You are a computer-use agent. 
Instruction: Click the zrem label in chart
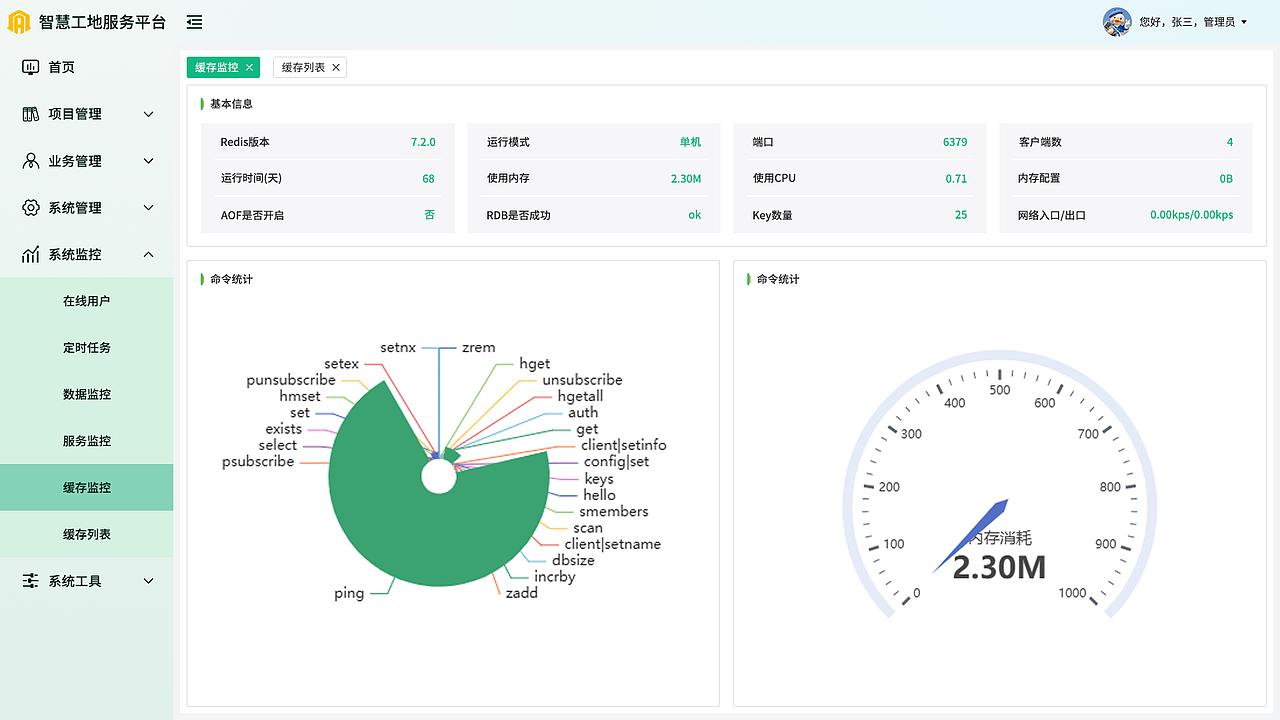pos(479,347)
